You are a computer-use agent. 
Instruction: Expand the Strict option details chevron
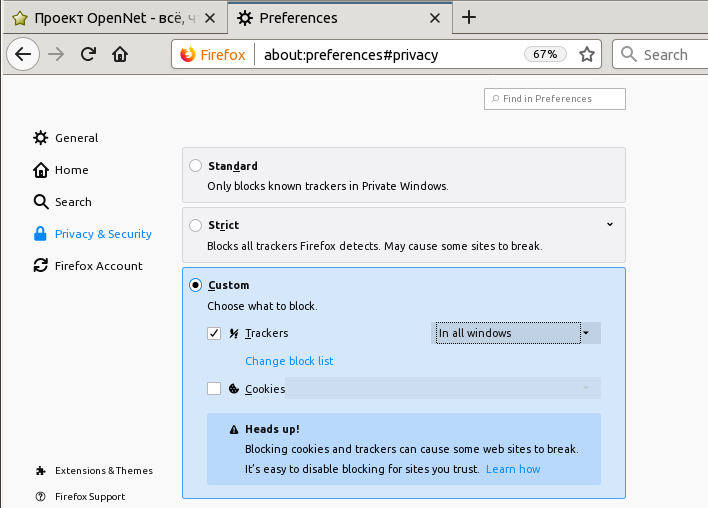609,225
